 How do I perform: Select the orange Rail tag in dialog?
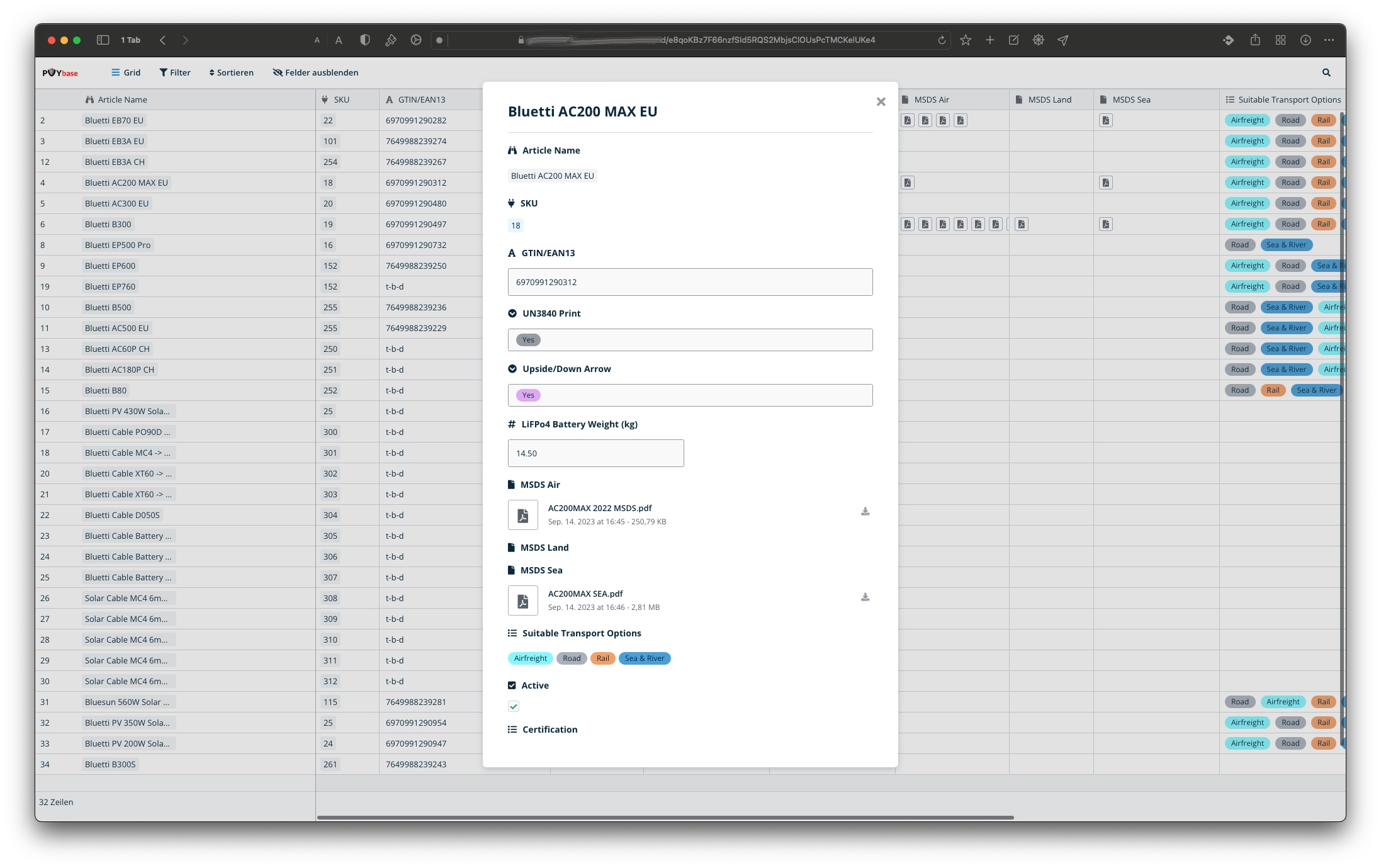click(x=602, y=658)
